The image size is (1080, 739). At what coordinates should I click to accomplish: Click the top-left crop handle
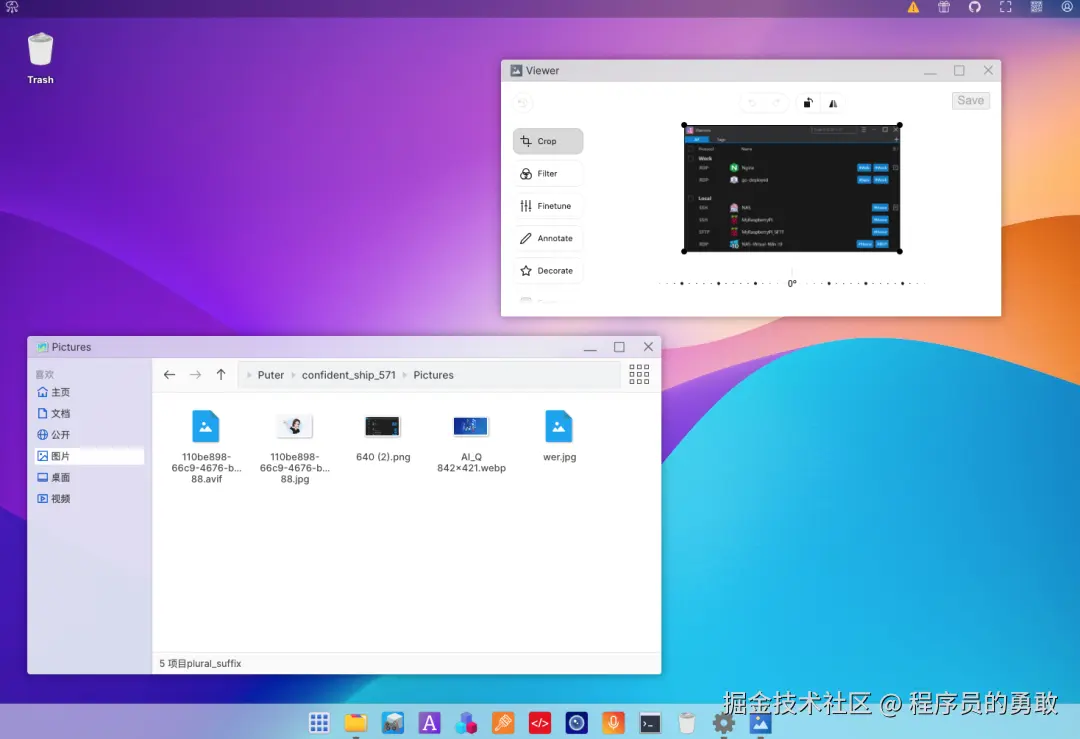click(x=684, y=125)
